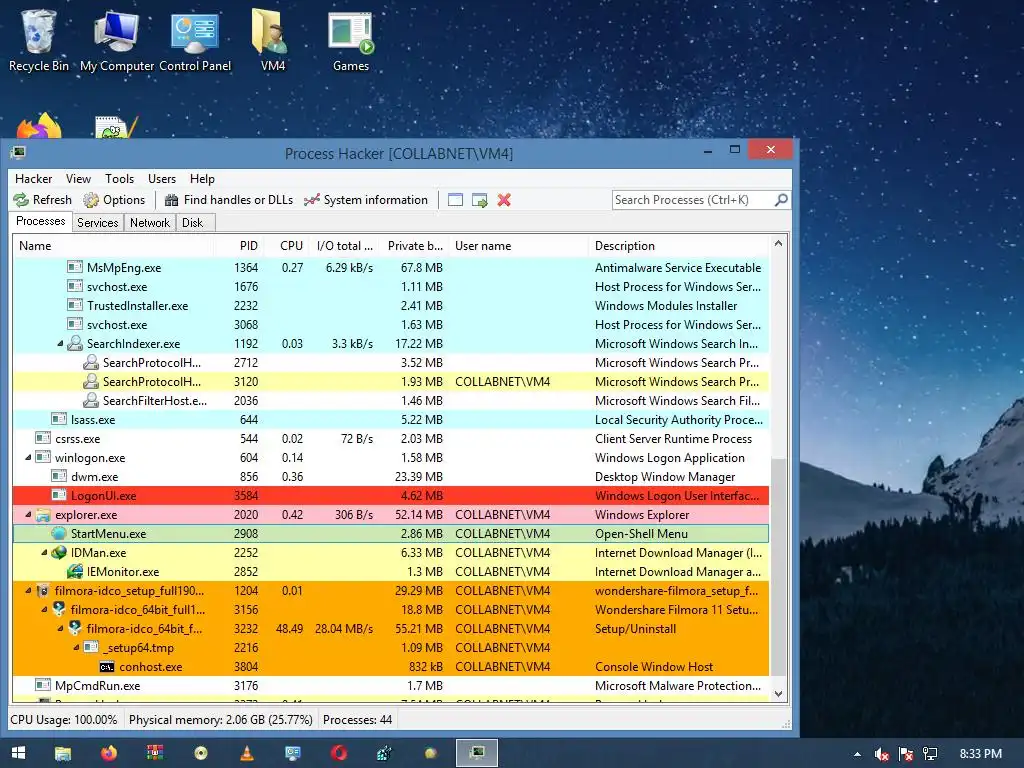1024x768 pixels.
Task: Open System information graph window
Action: click(x=366, y=200)
